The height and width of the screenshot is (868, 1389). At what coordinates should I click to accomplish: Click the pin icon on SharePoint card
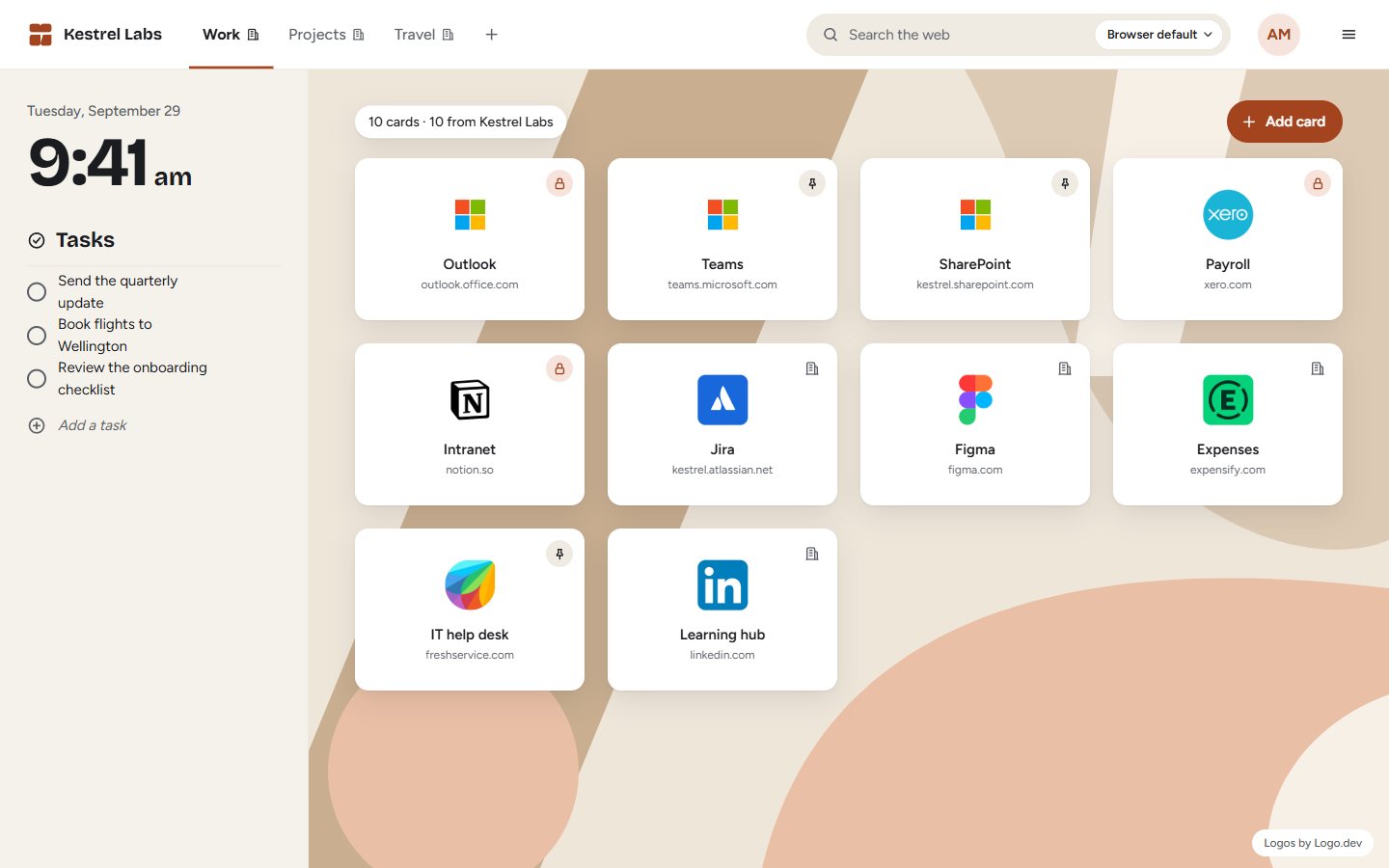coord(1065,183)
